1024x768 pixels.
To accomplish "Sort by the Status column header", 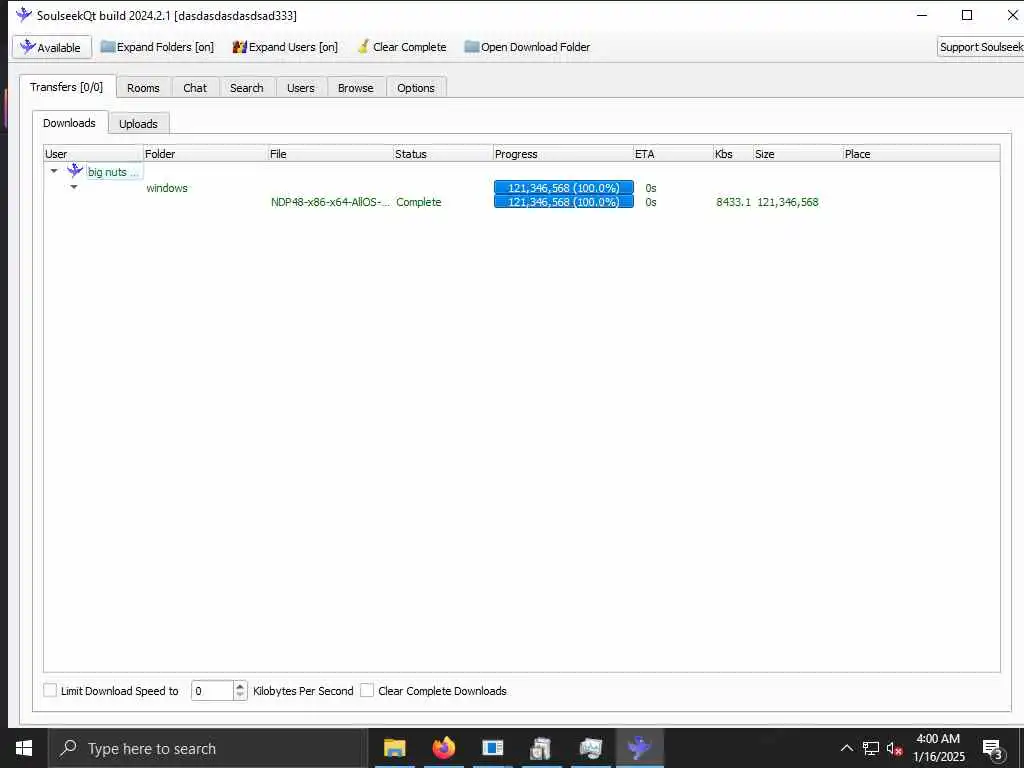I will tap(443, 154).
